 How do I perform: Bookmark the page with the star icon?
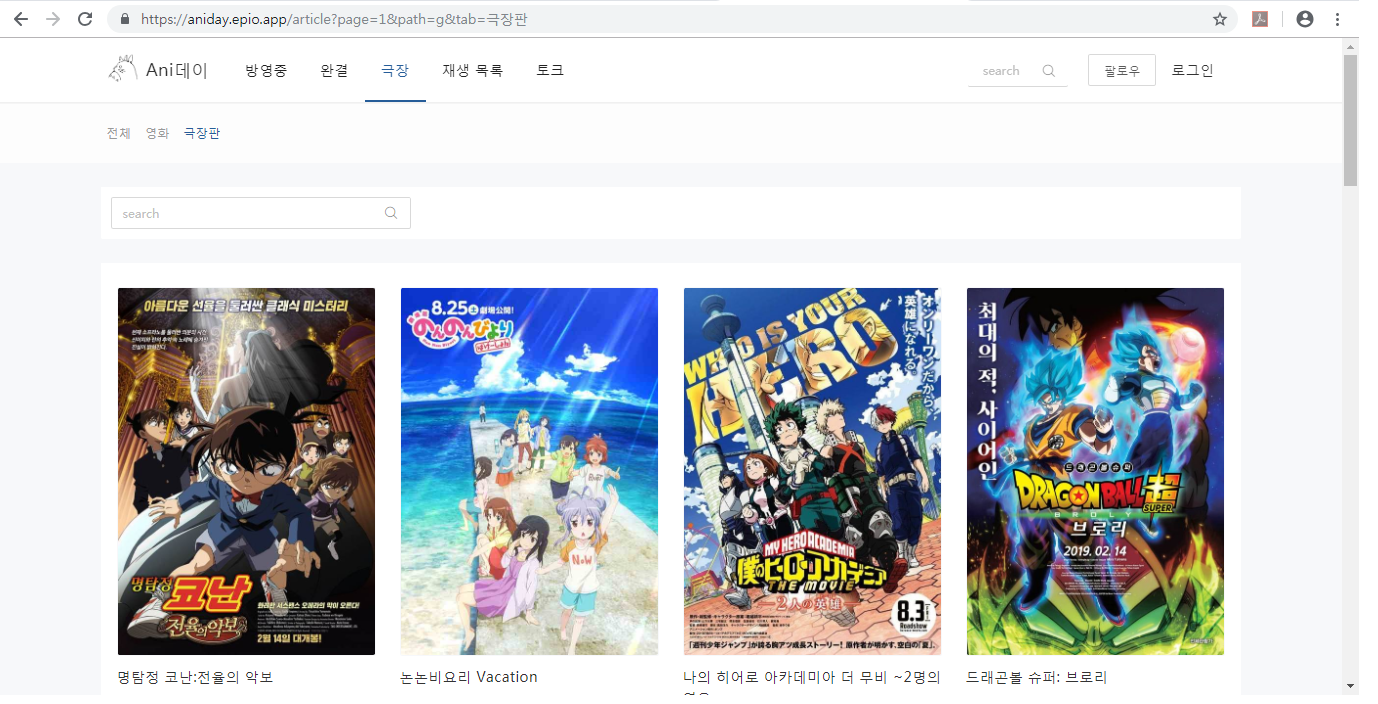pyautogui.click(x=1220, y=19)
